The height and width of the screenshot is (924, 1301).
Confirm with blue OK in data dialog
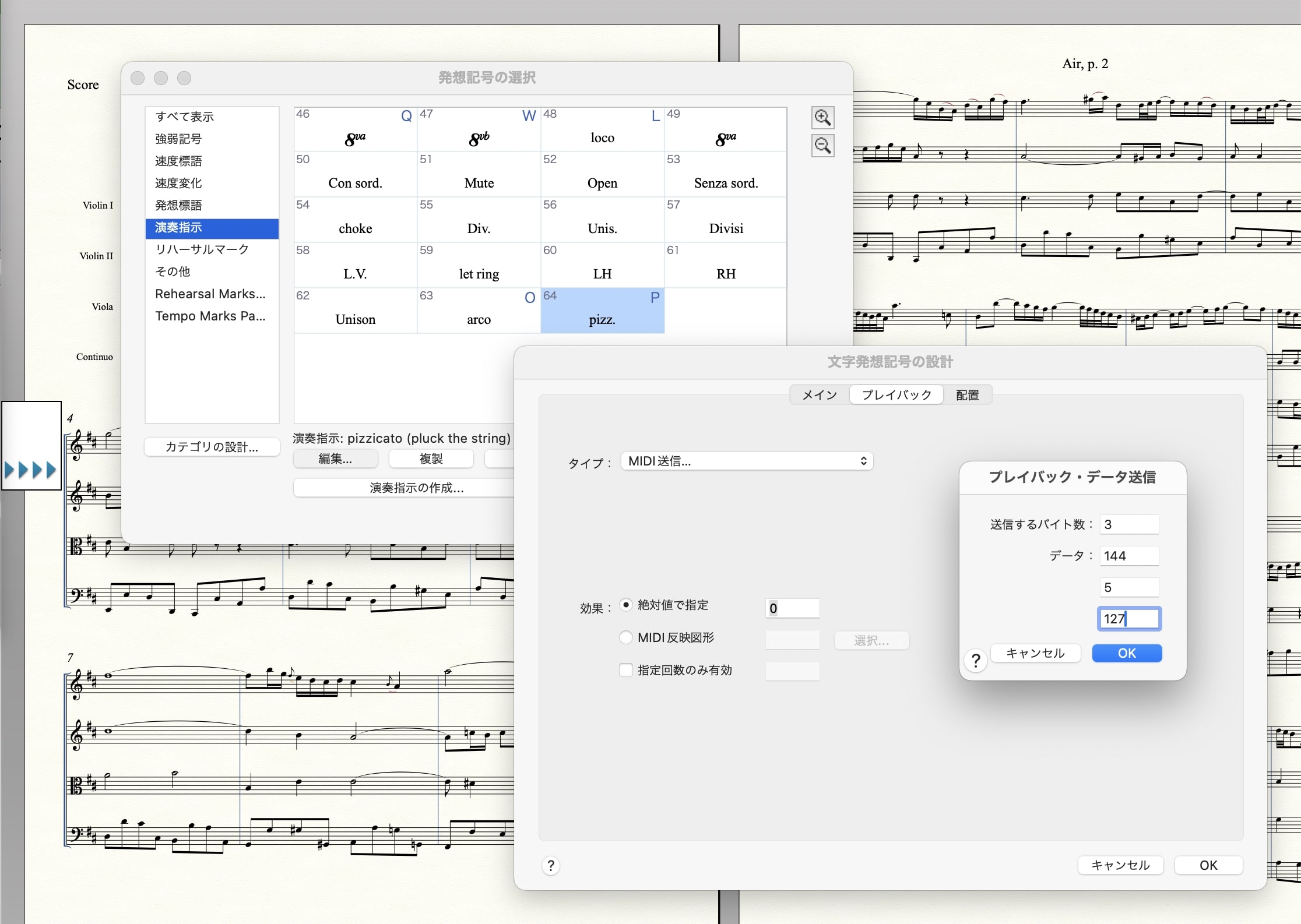(x=1127, y=653)
